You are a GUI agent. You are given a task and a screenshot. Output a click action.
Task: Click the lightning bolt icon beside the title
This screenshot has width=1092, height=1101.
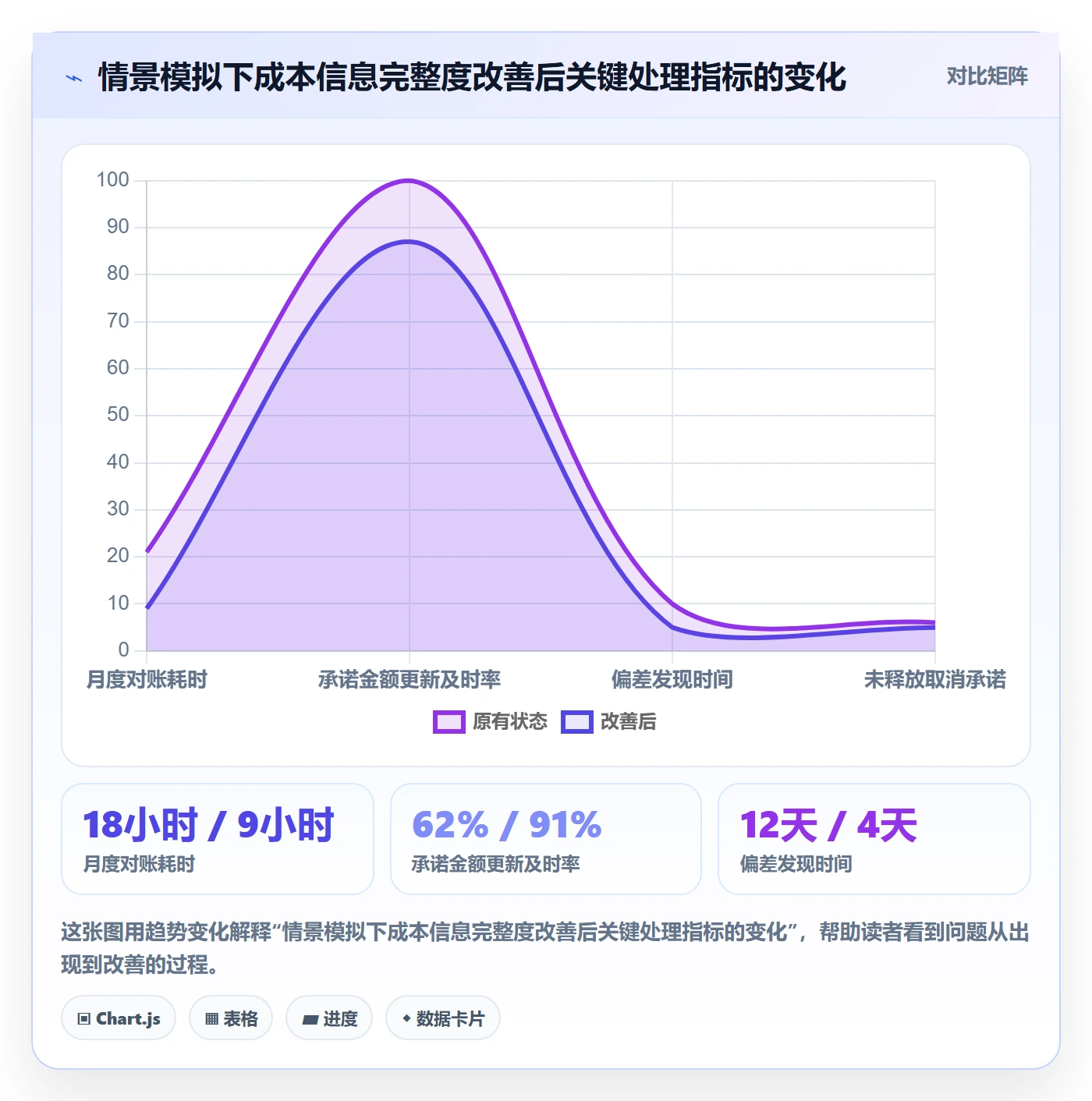tap(74, 78)
